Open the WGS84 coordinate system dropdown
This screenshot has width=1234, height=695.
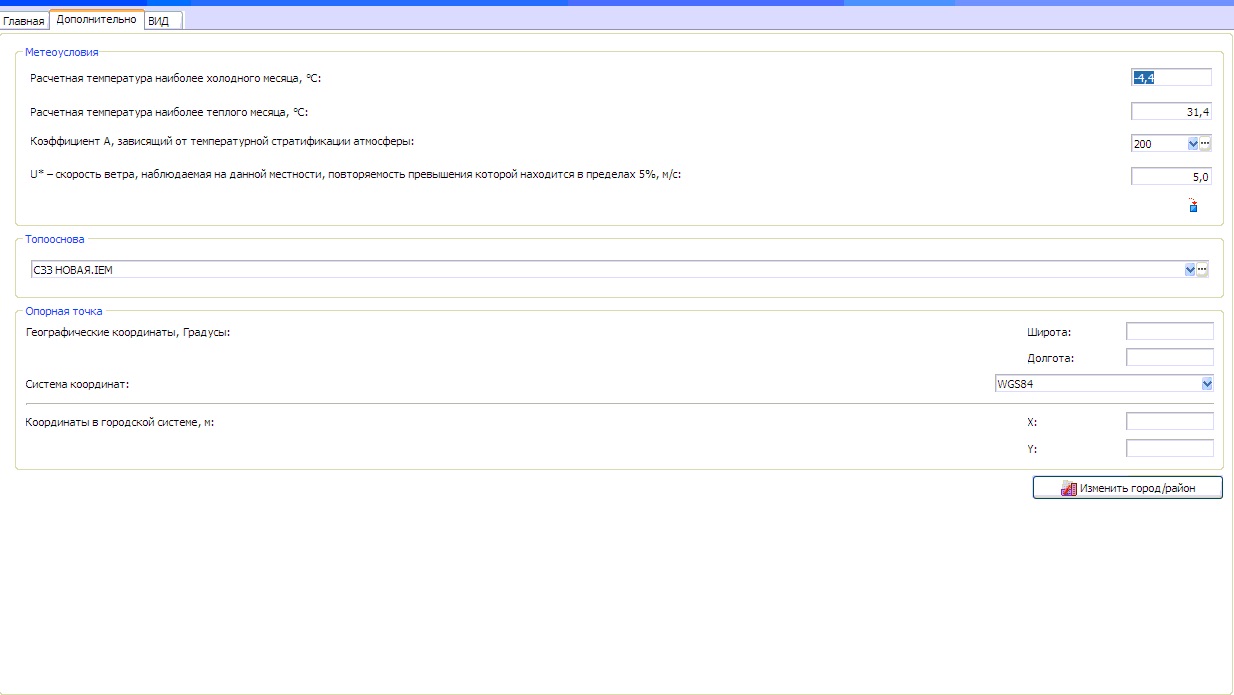(x=1207, y=383)
